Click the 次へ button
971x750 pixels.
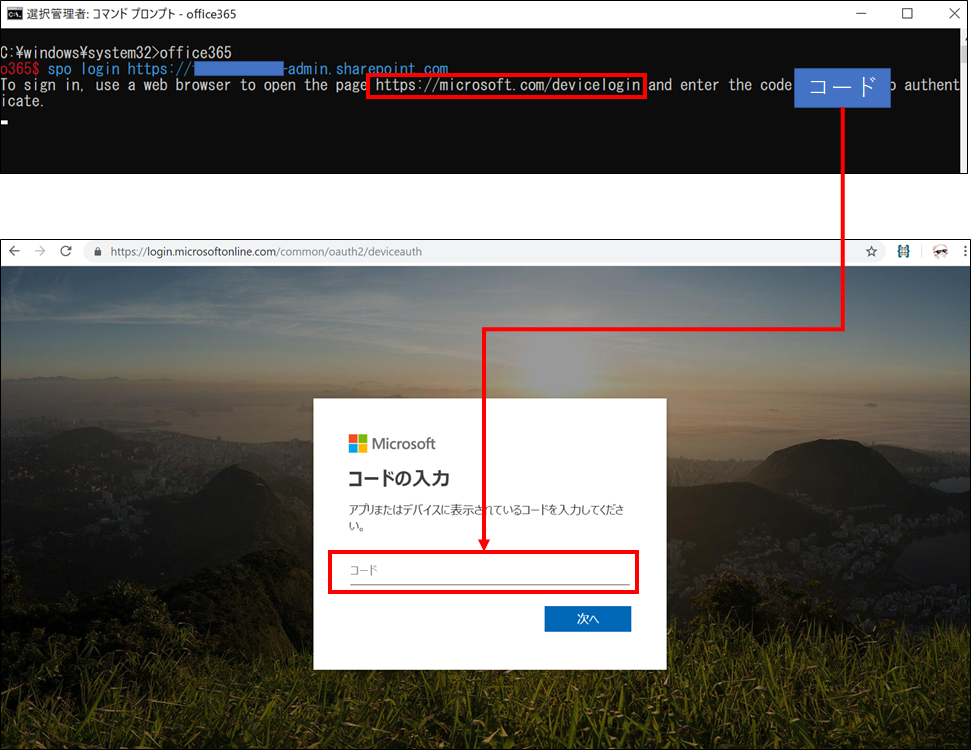coord(588,619)
